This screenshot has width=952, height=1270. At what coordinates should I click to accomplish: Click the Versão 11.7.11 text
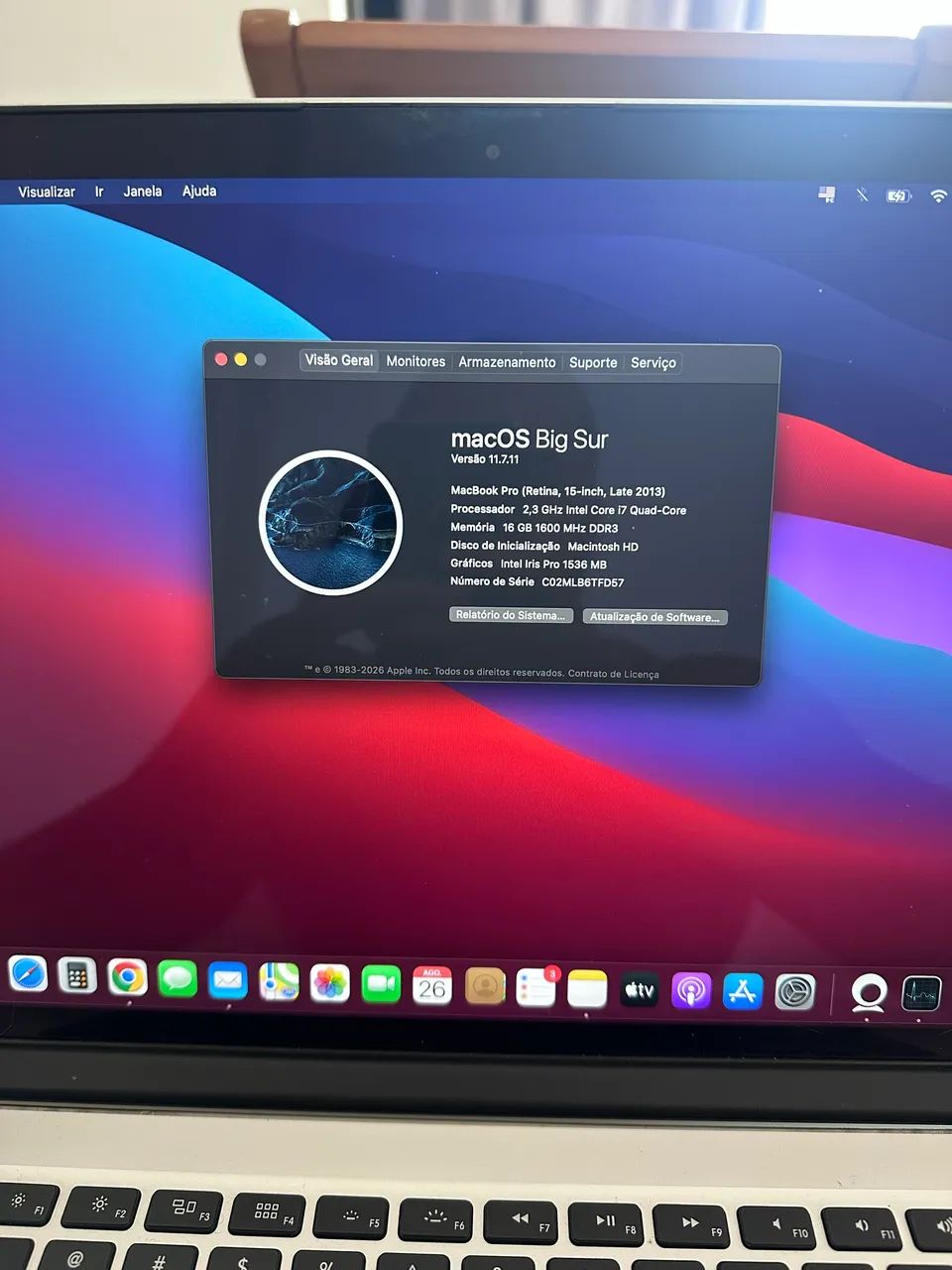pos(485,459)
